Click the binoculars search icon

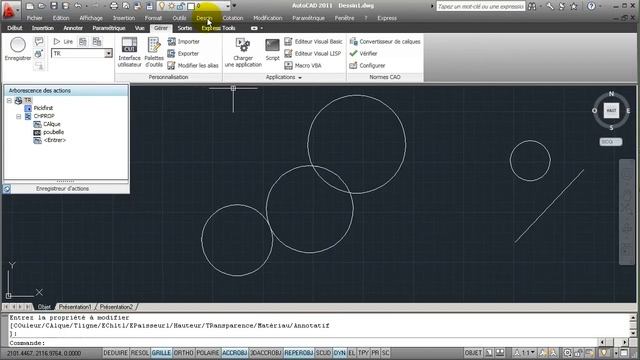(x=532, y=6)
